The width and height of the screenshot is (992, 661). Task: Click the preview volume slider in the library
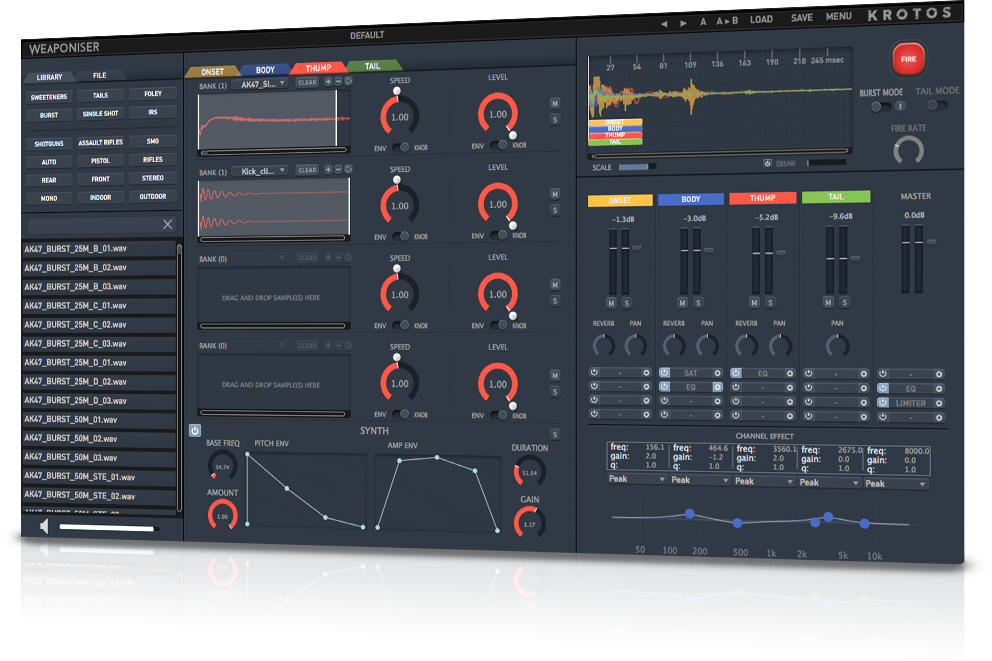(108, 528)
